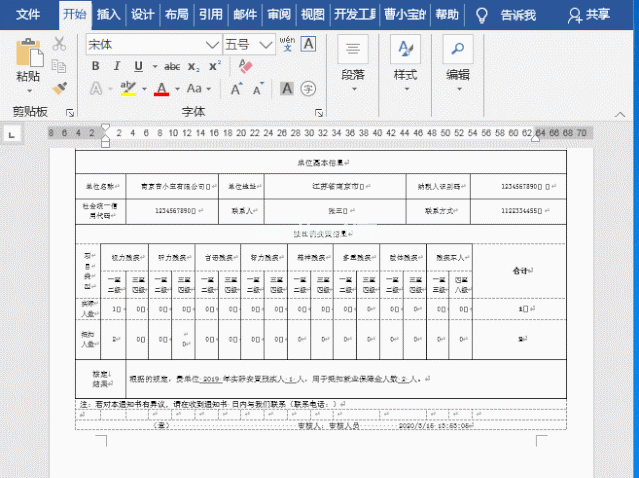Click the Paragraph group button
The image size is (639, 478).
point(352,60)
